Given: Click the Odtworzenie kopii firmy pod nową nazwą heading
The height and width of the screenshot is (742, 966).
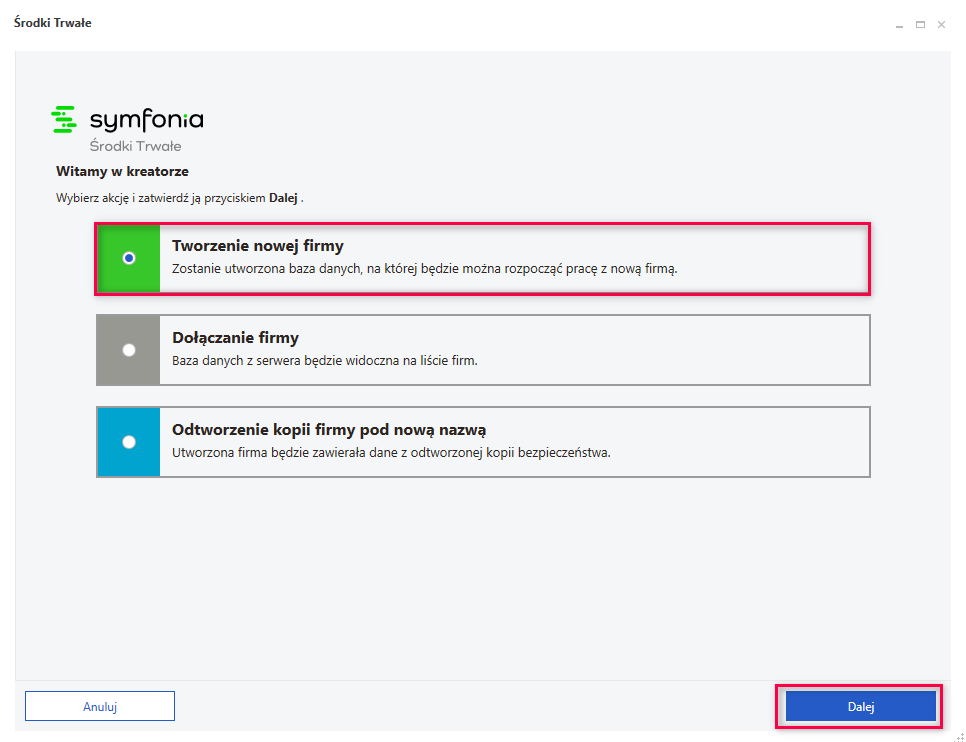Looking at the screenshot, I should tap(329, 430).
